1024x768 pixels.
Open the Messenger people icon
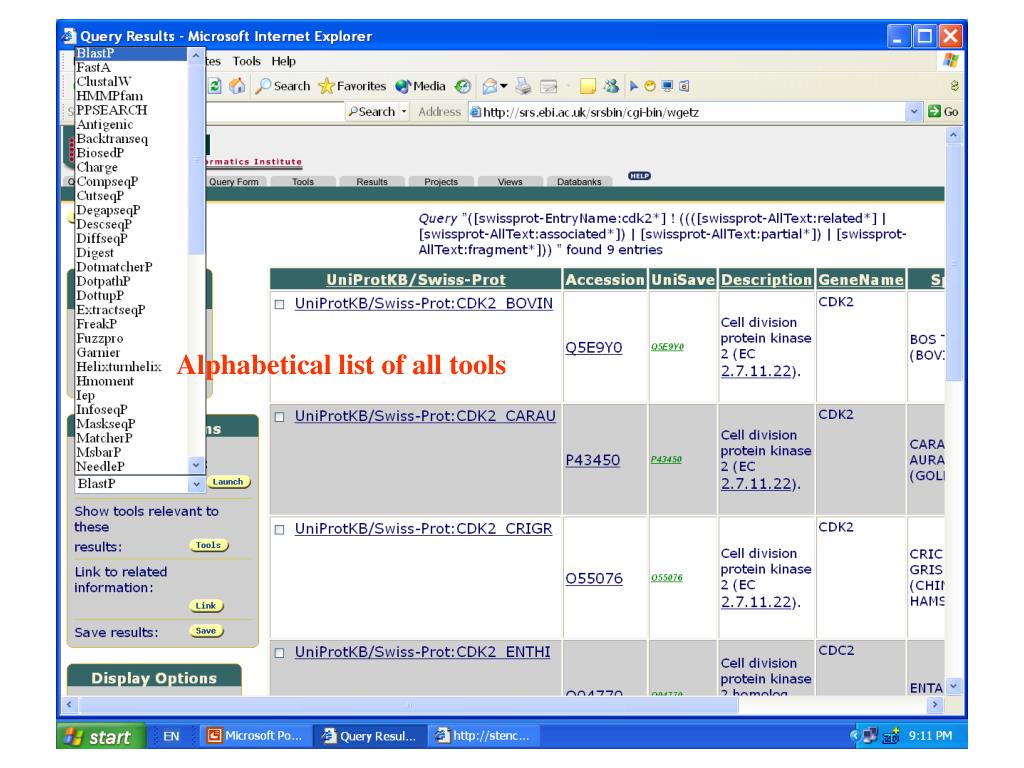click(611, 86)
